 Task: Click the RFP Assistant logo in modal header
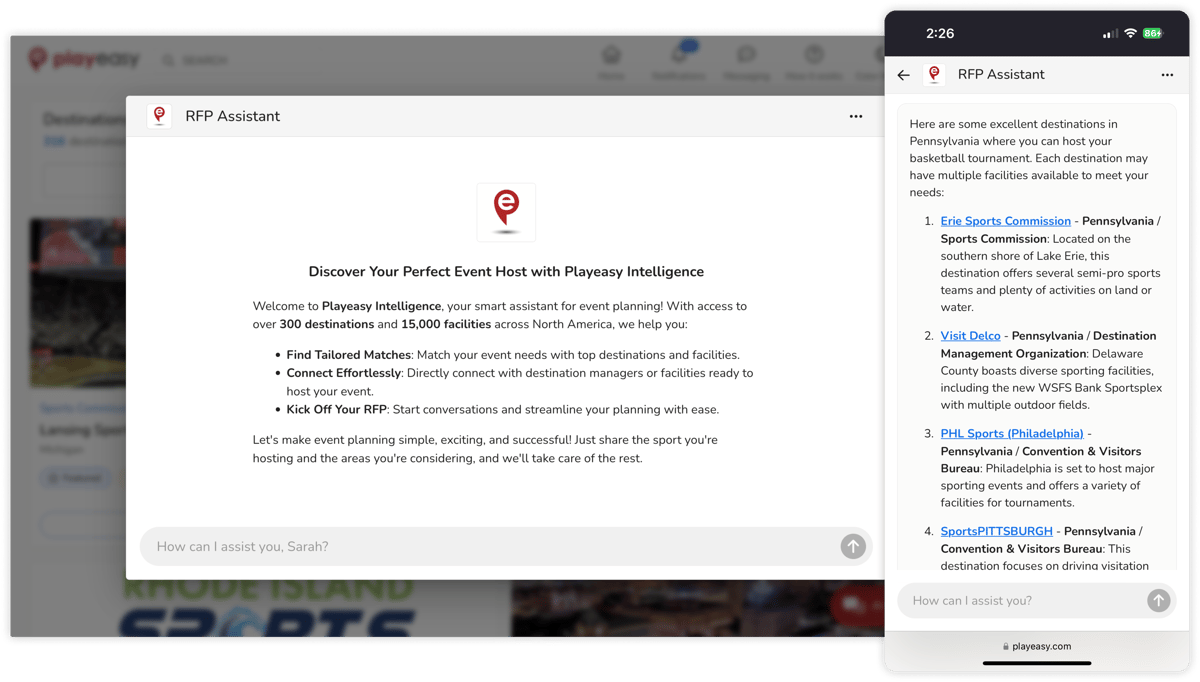[159, 116]
